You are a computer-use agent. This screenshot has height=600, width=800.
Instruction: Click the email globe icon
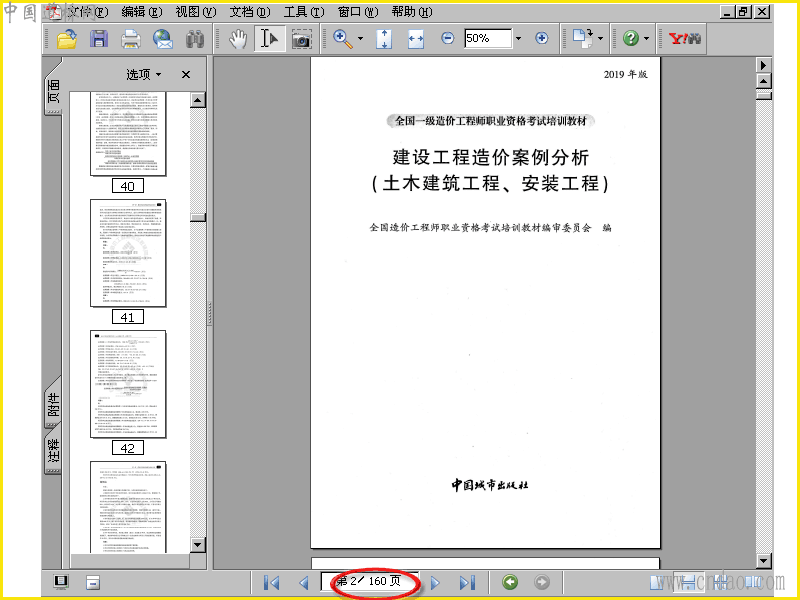point(163,39)
